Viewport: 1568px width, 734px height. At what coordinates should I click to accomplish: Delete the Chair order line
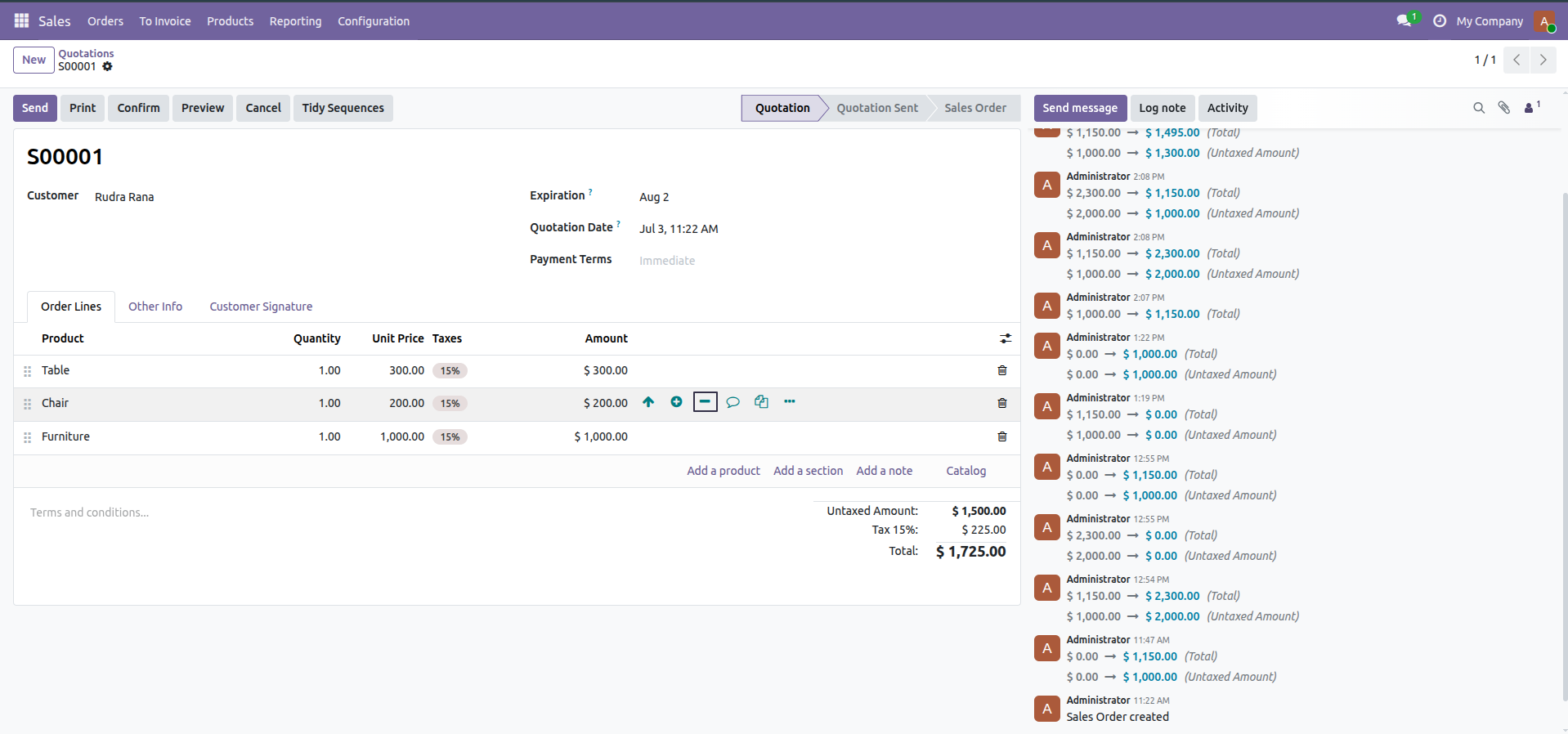coord(1002,403)
